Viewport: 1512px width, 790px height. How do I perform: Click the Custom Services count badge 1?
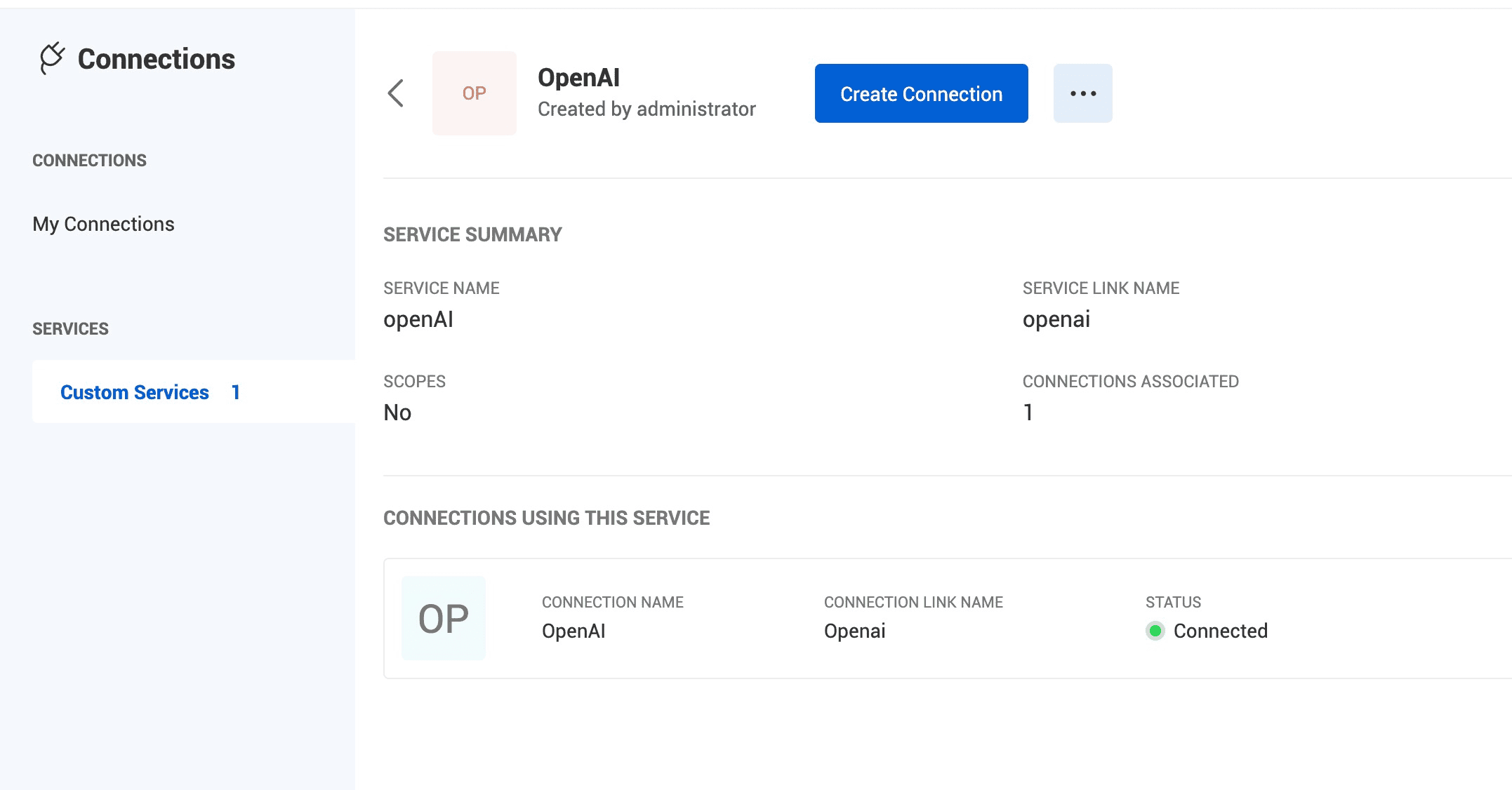point(236,392)
